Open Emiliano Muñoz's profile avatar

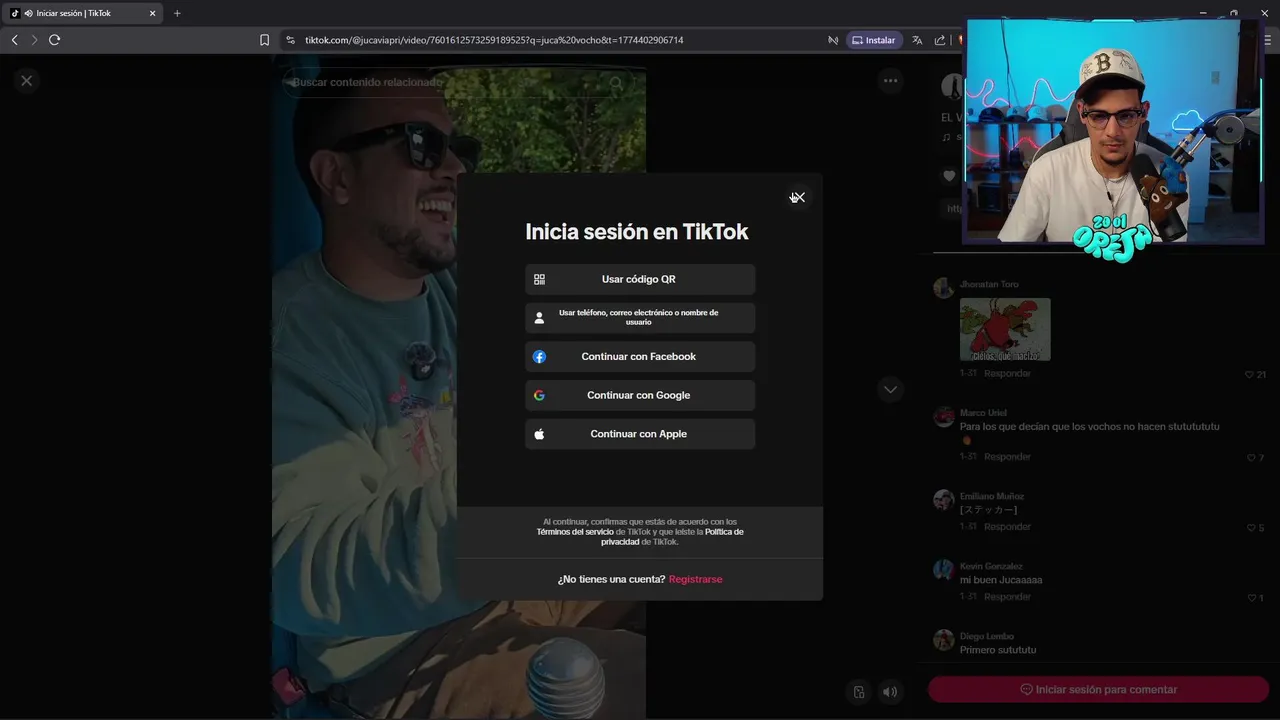coord(943,500)
